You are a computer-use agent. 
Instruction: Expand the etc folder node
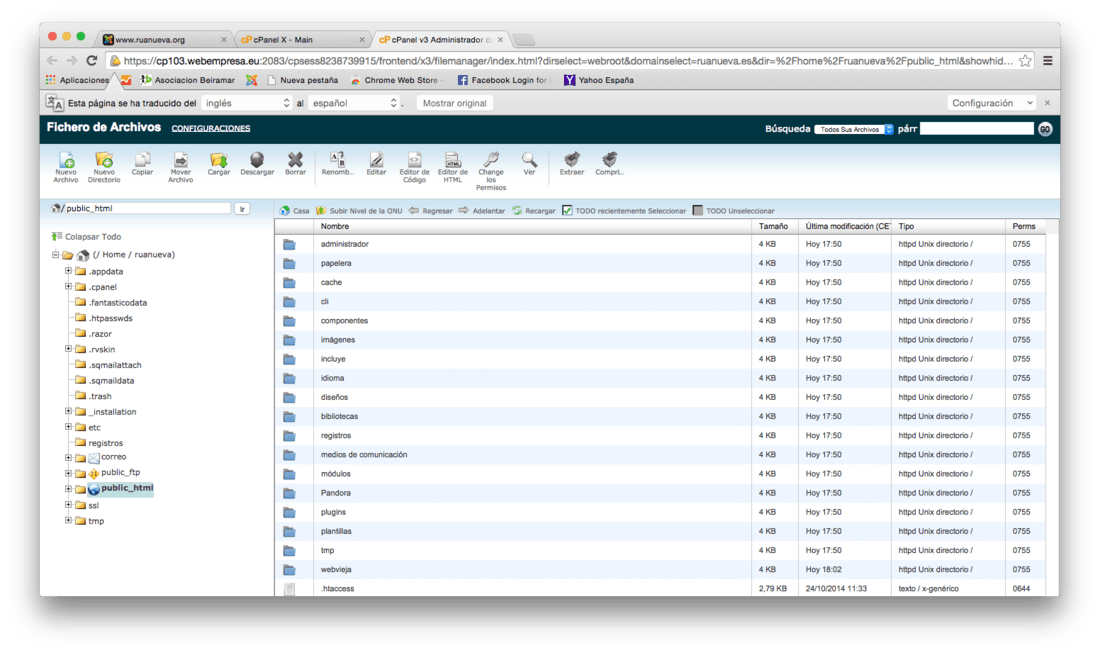(x=68, y=426)
